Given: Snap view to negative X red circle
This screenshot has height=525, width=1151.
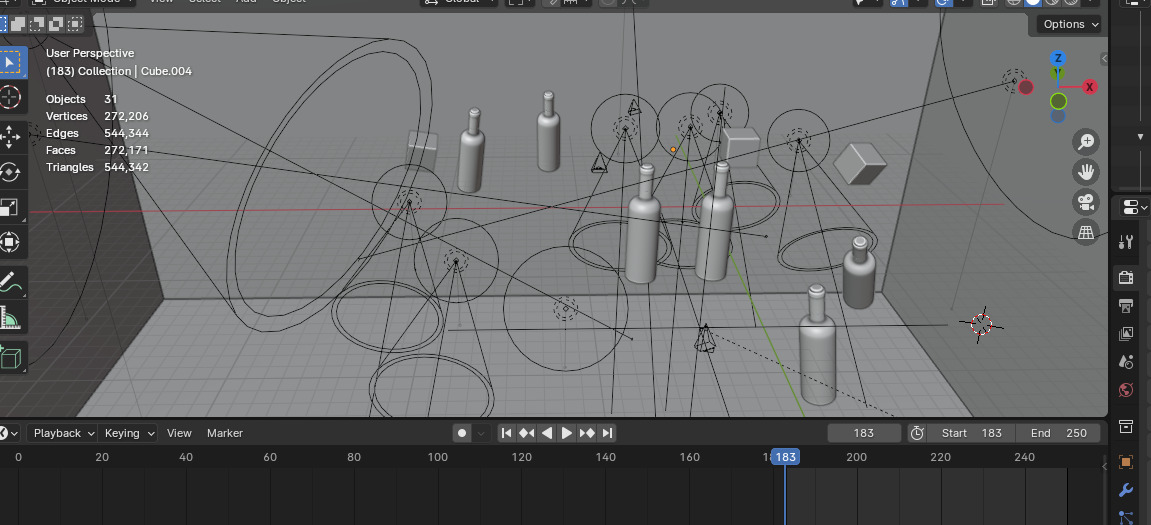Looking at the screenshot, I should [x=1026, y=87].
